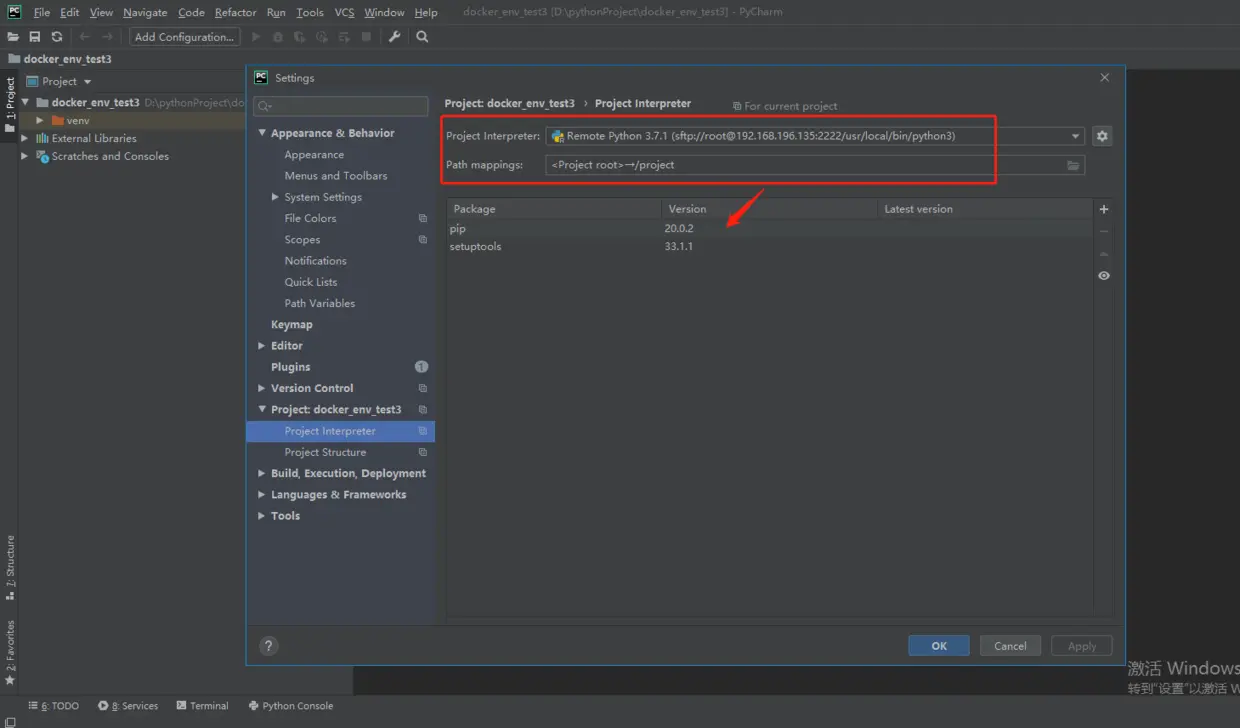Click the Settings search input field
1240x728 pixels.
tap(341, 106)
